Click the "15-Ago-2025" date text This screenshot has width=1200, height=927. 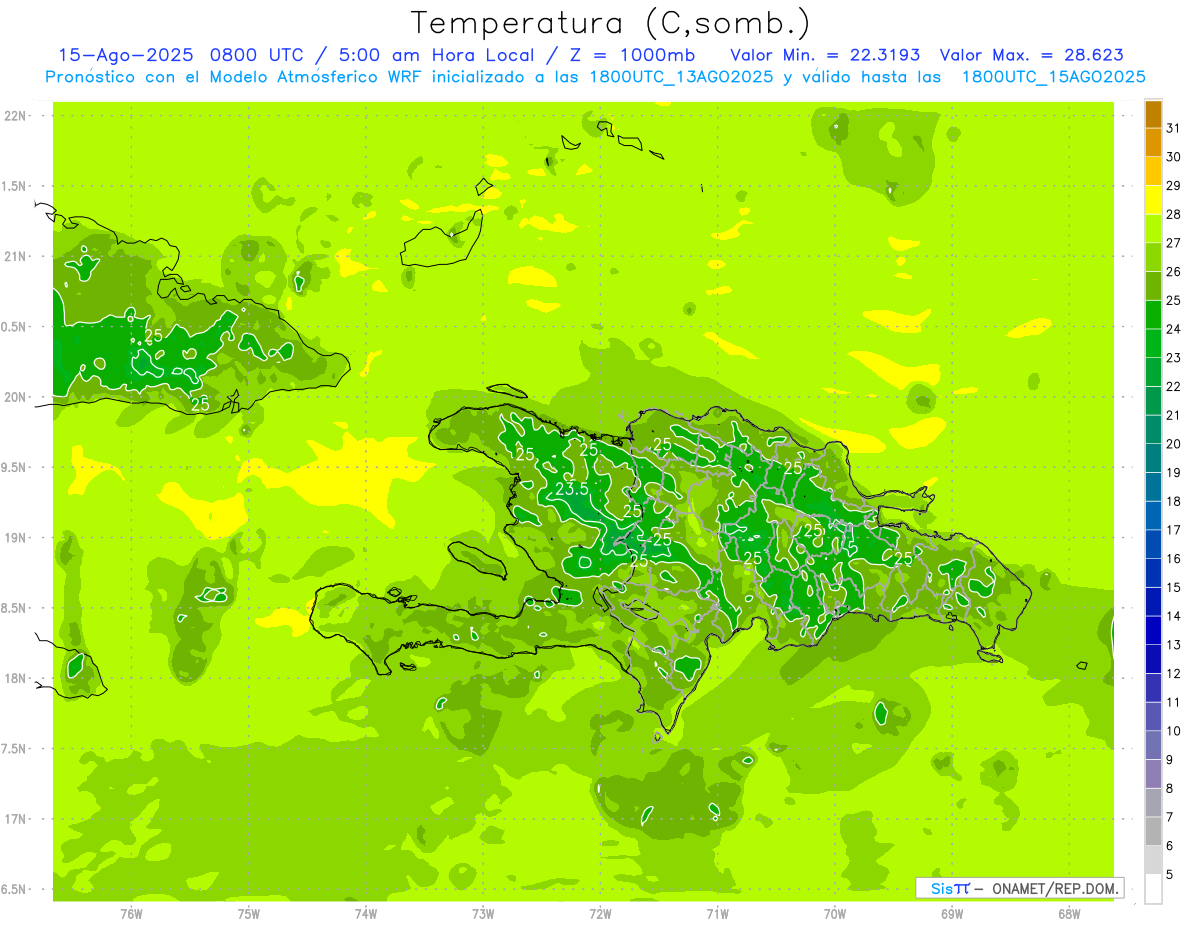126,55
